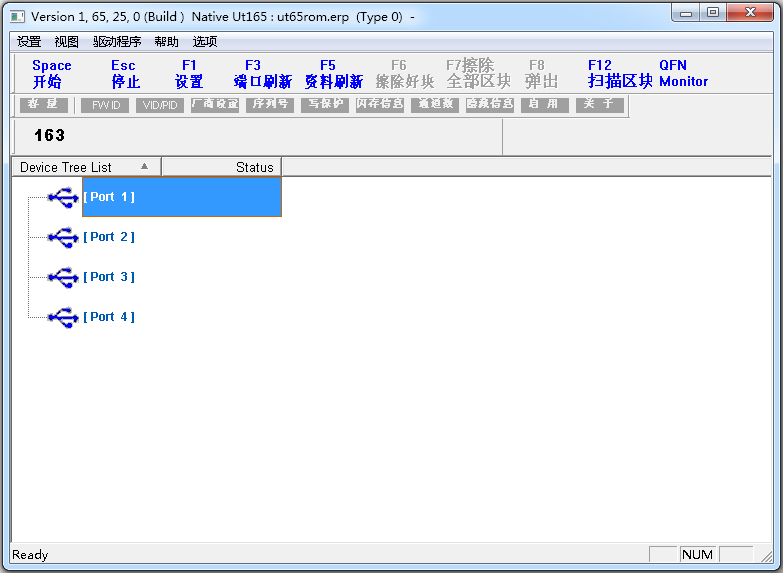The width and height of the screenshot is (783, 573).
Task: Click F6 擦除好块 erase good blocks
Action: 404,73
